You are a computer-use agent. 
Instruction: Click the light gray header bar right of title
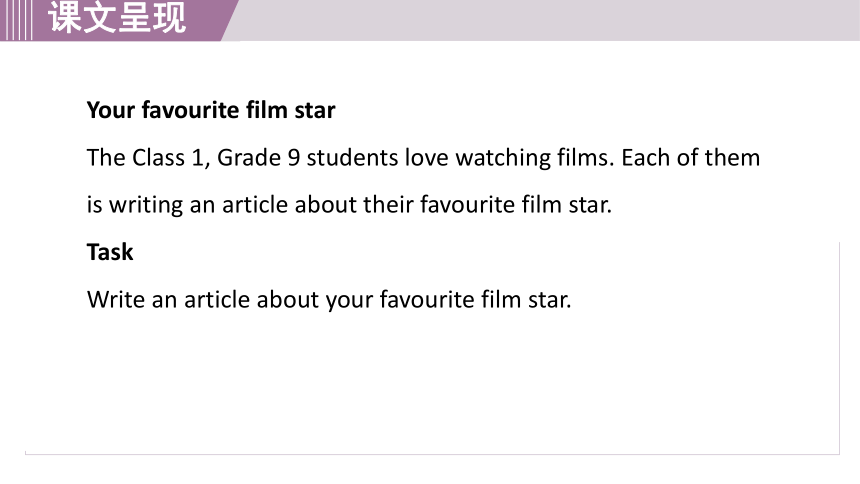(x=548, y=20)
